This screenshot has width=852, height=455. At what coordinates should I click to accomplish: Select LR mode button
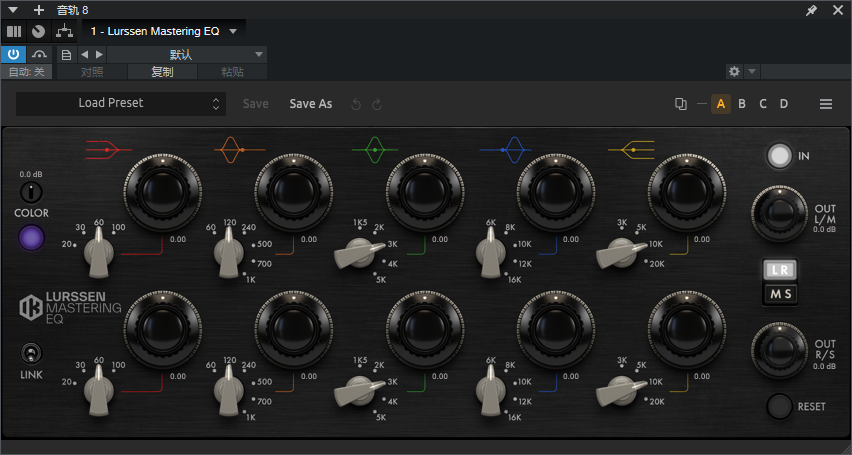780,269
